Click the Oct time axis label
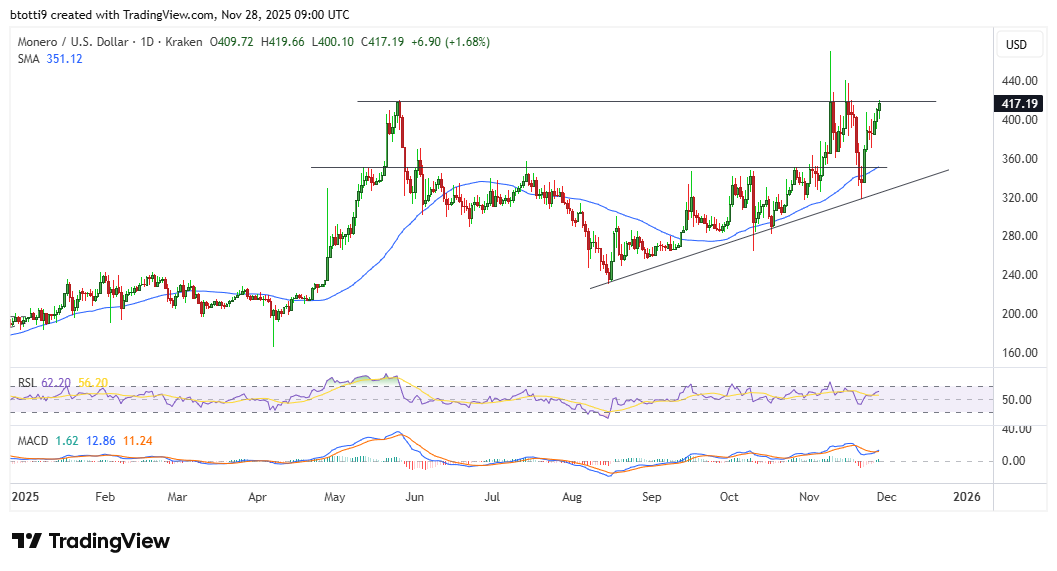1057x571 pixels. pyautogui.click(x=729, y=497)
